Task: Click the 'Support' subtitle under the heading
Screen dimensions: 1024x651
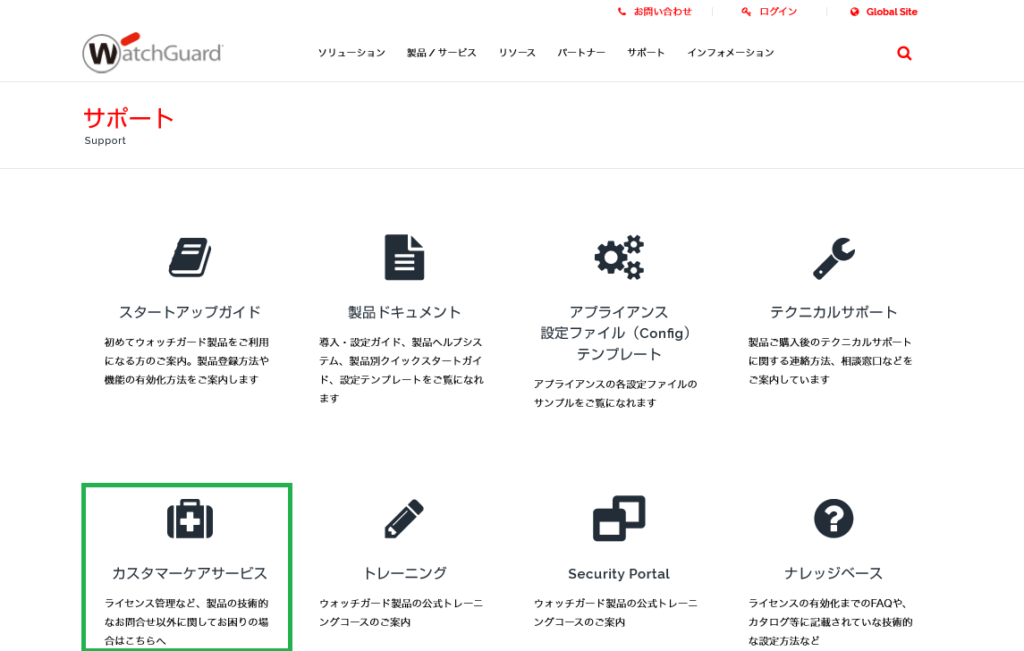Action: [105, 140]
